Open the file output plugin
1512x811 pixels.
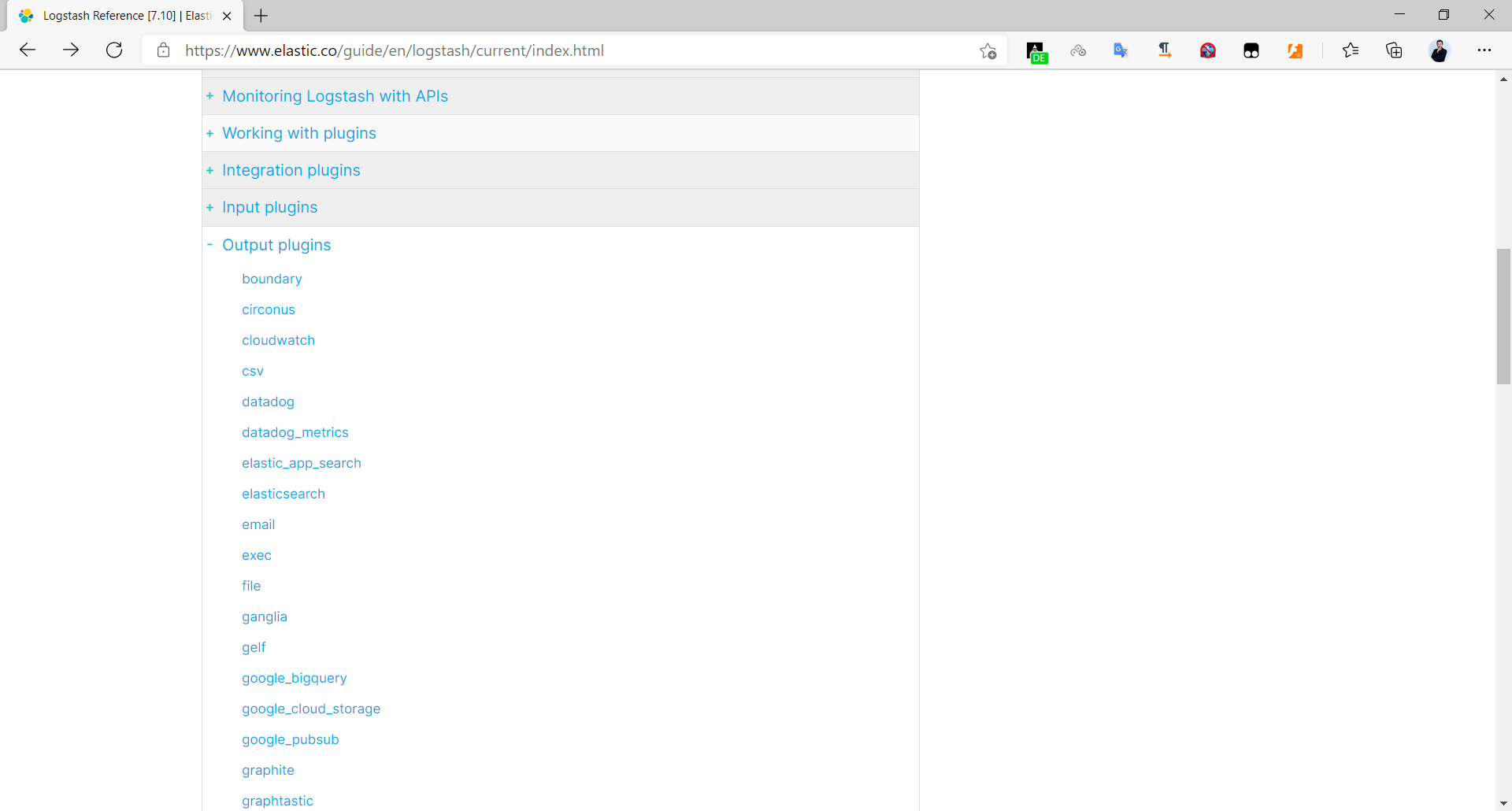pos(251,586)
